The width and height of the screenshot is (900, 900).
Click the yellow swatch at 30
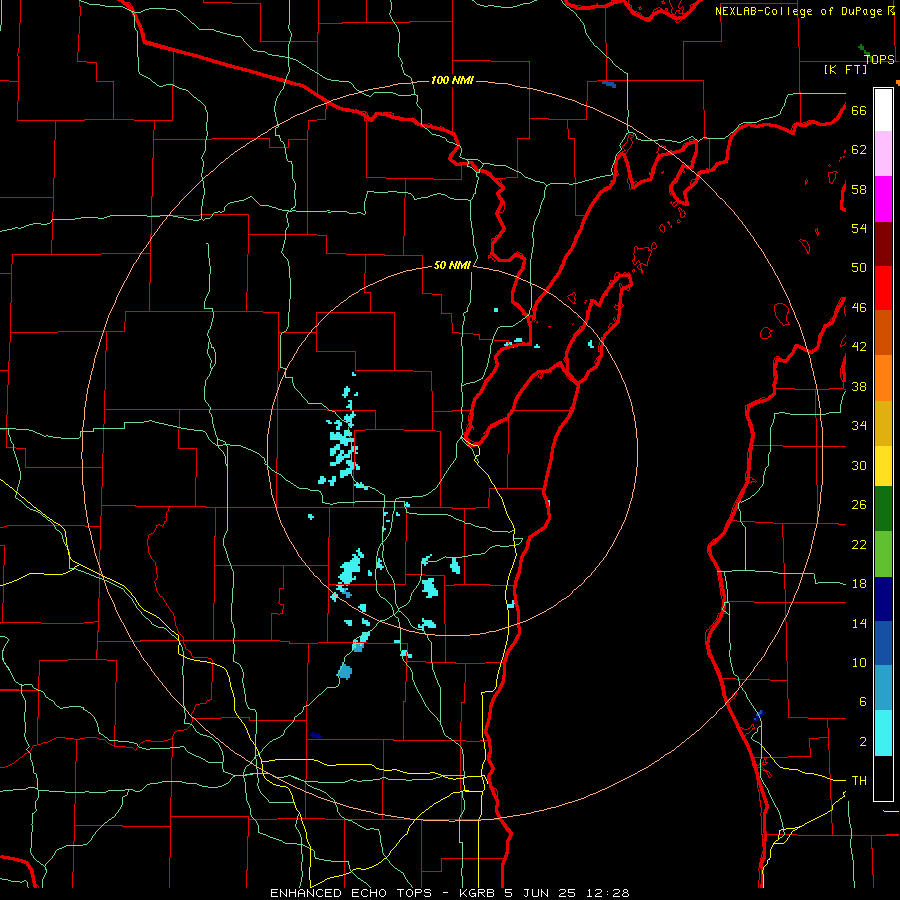883,466
